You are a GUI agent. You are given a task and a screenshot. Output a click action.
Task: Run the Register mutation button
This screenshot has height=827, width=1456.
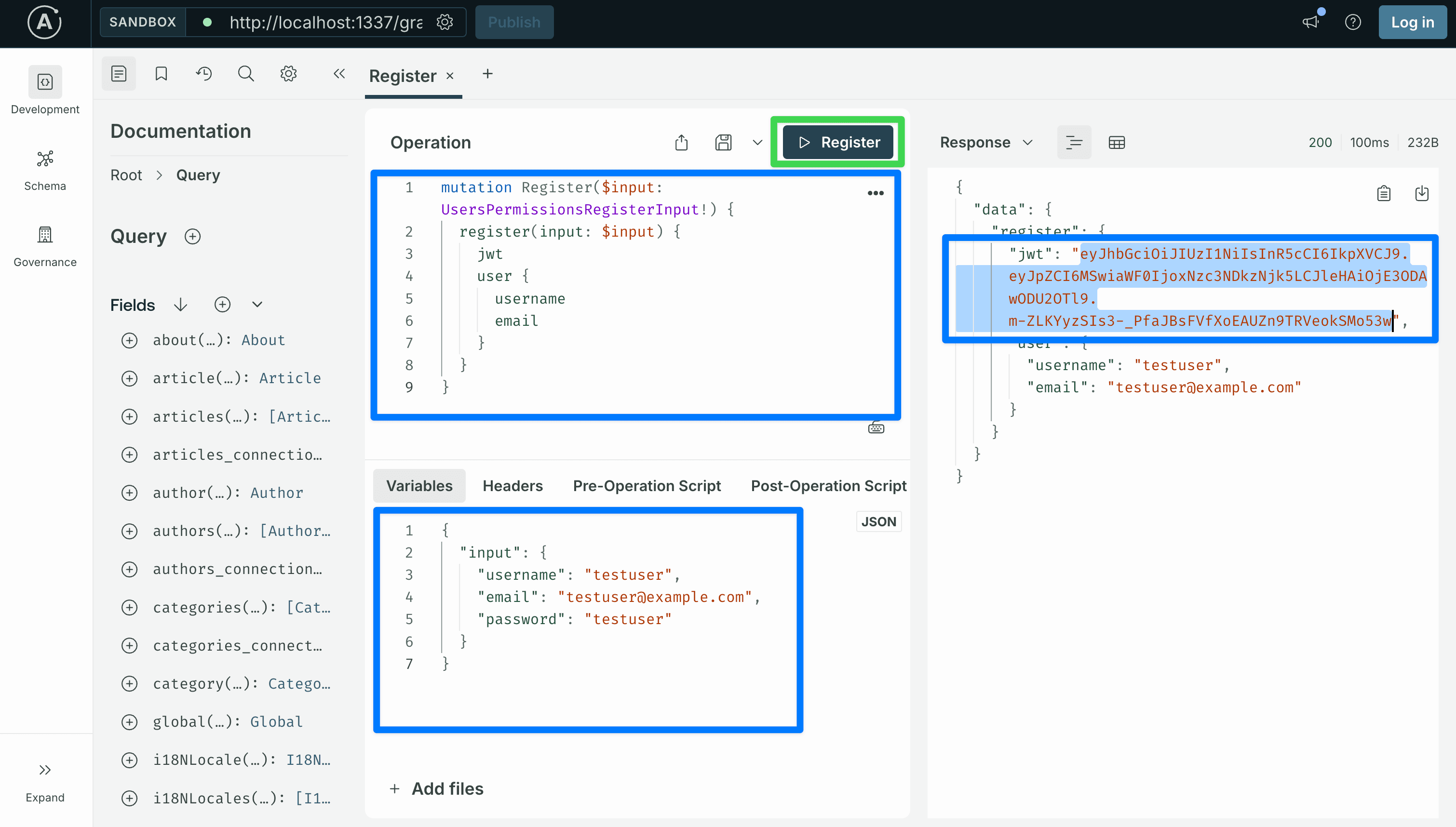pos(838,143)
